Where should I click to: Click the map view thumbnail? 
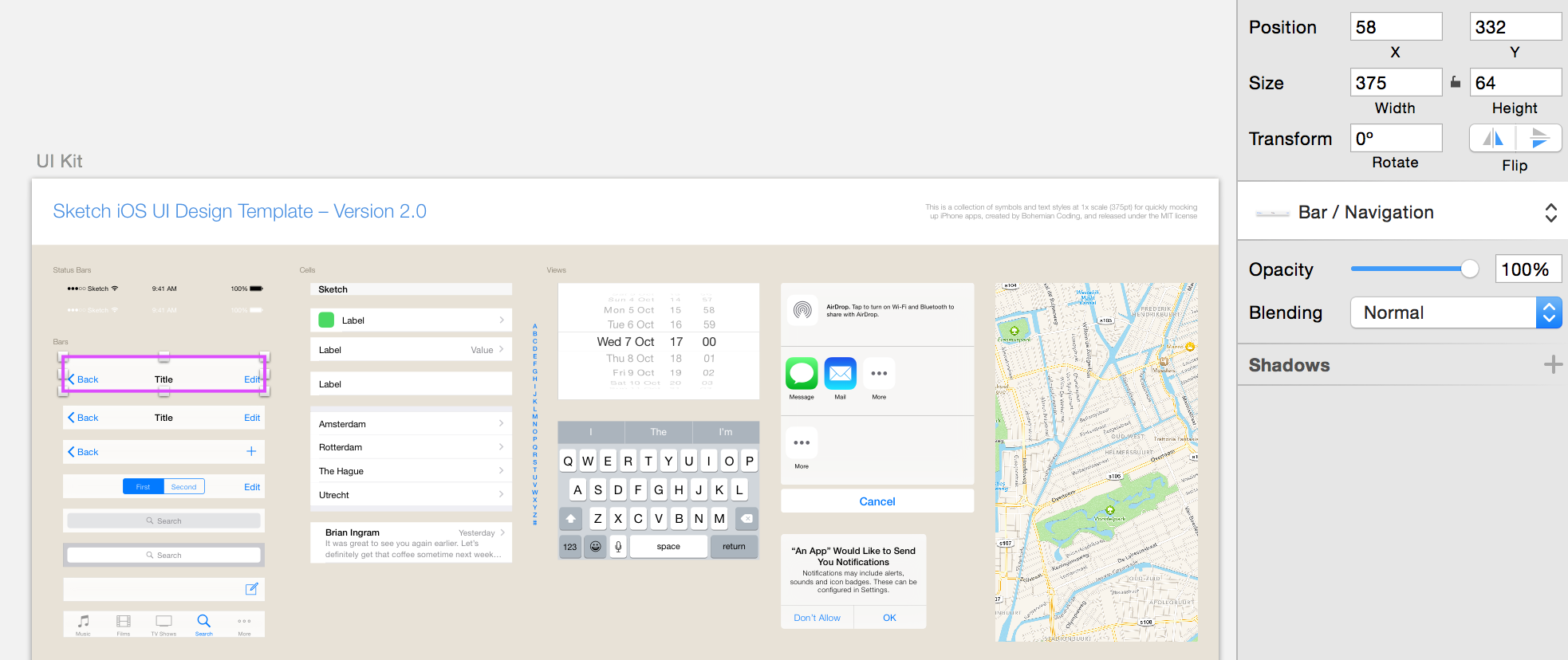click(1097, 462)
